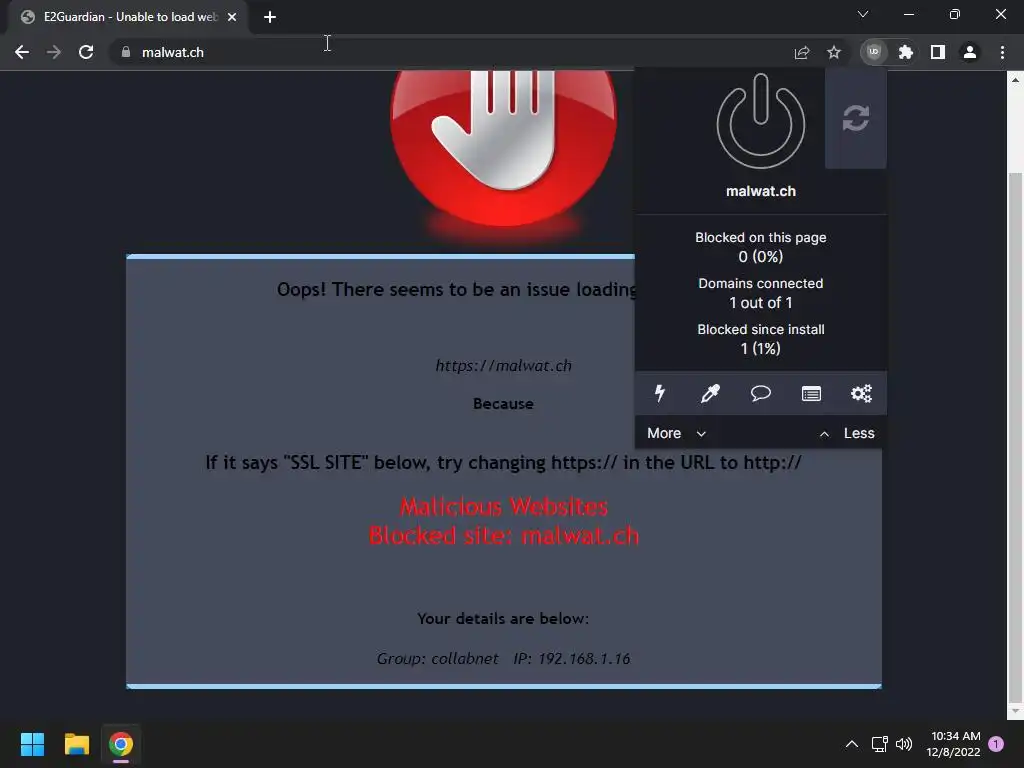Open uBlock dashboard via gears icon
Screen dimensions: 1024x768
[x=861, y=393]
